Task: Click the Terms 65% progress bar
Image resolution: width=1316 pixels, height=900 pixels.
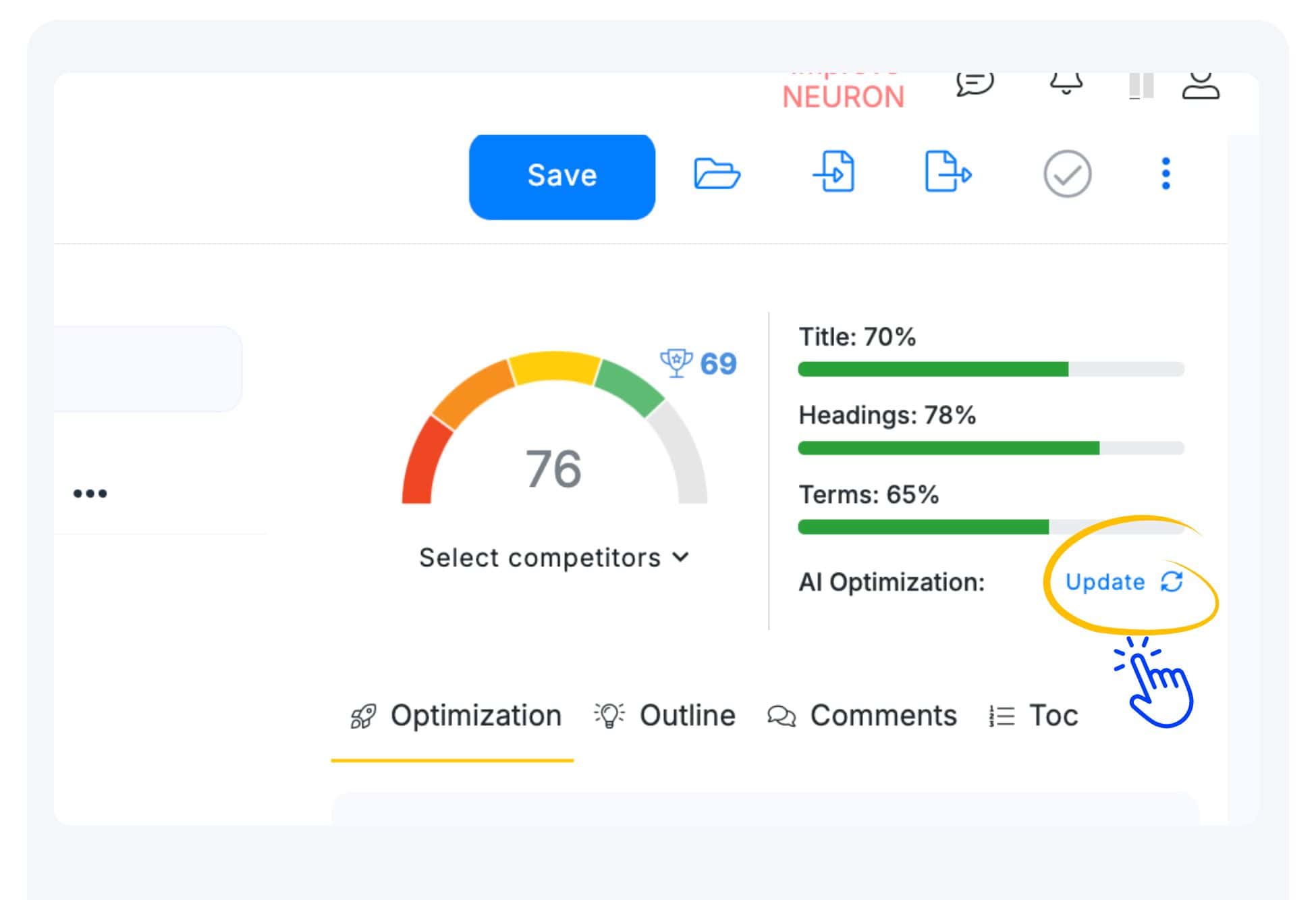Action: tap(991, 527)
